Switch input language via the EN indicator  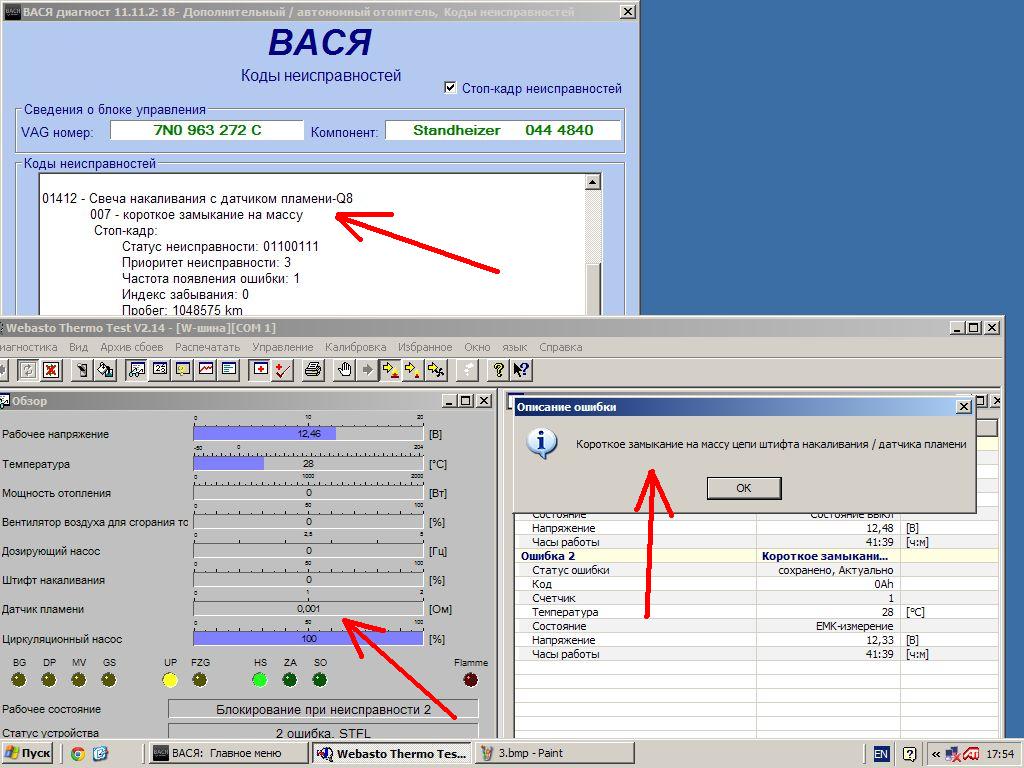pyautogui.click(x=880, y=754)
